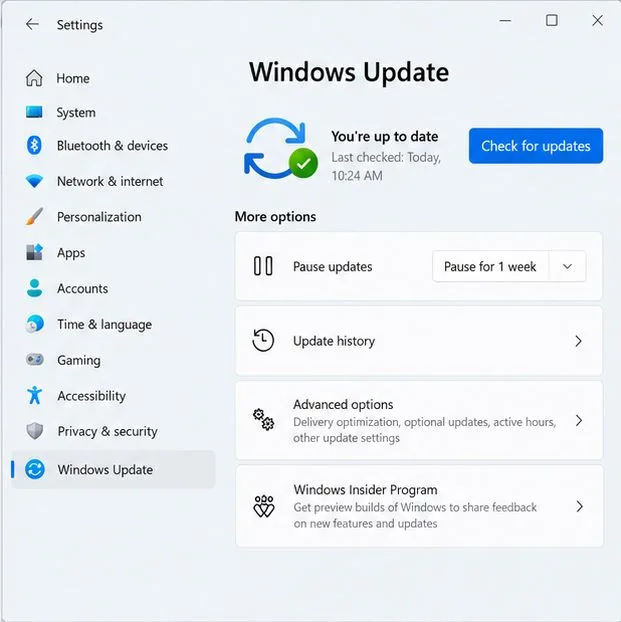Open the Advanced options title

(343, 404)
